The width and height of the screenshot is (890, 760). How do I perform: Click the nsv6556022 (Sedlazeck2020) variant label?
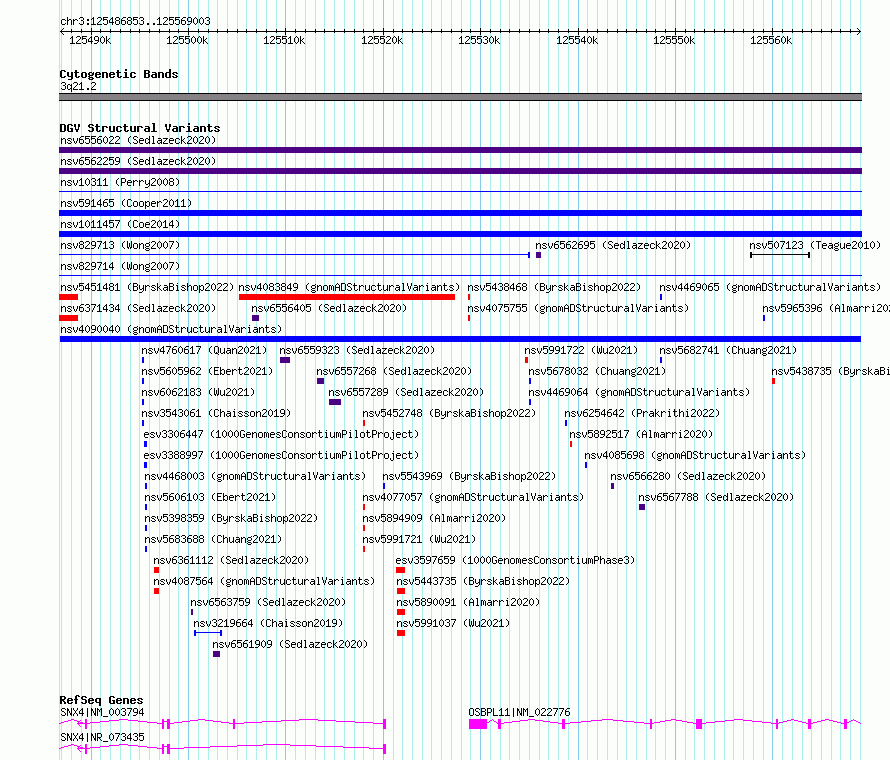pos(138,140)
